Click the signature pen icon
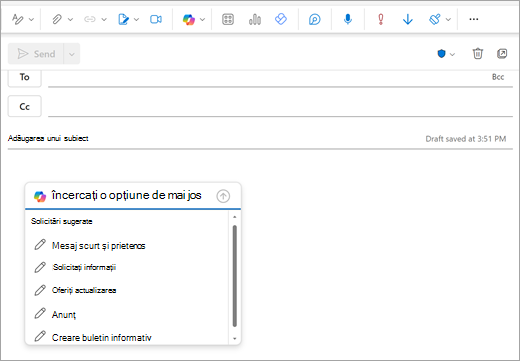 coord(123,19)
